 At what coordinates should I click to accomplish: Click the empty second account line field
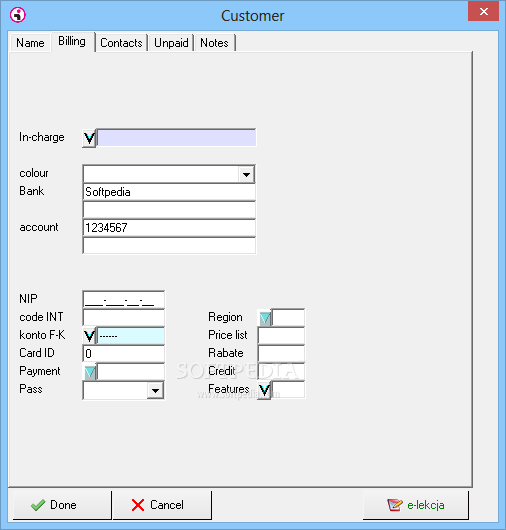pyautogui.click(x=169, y=246)
